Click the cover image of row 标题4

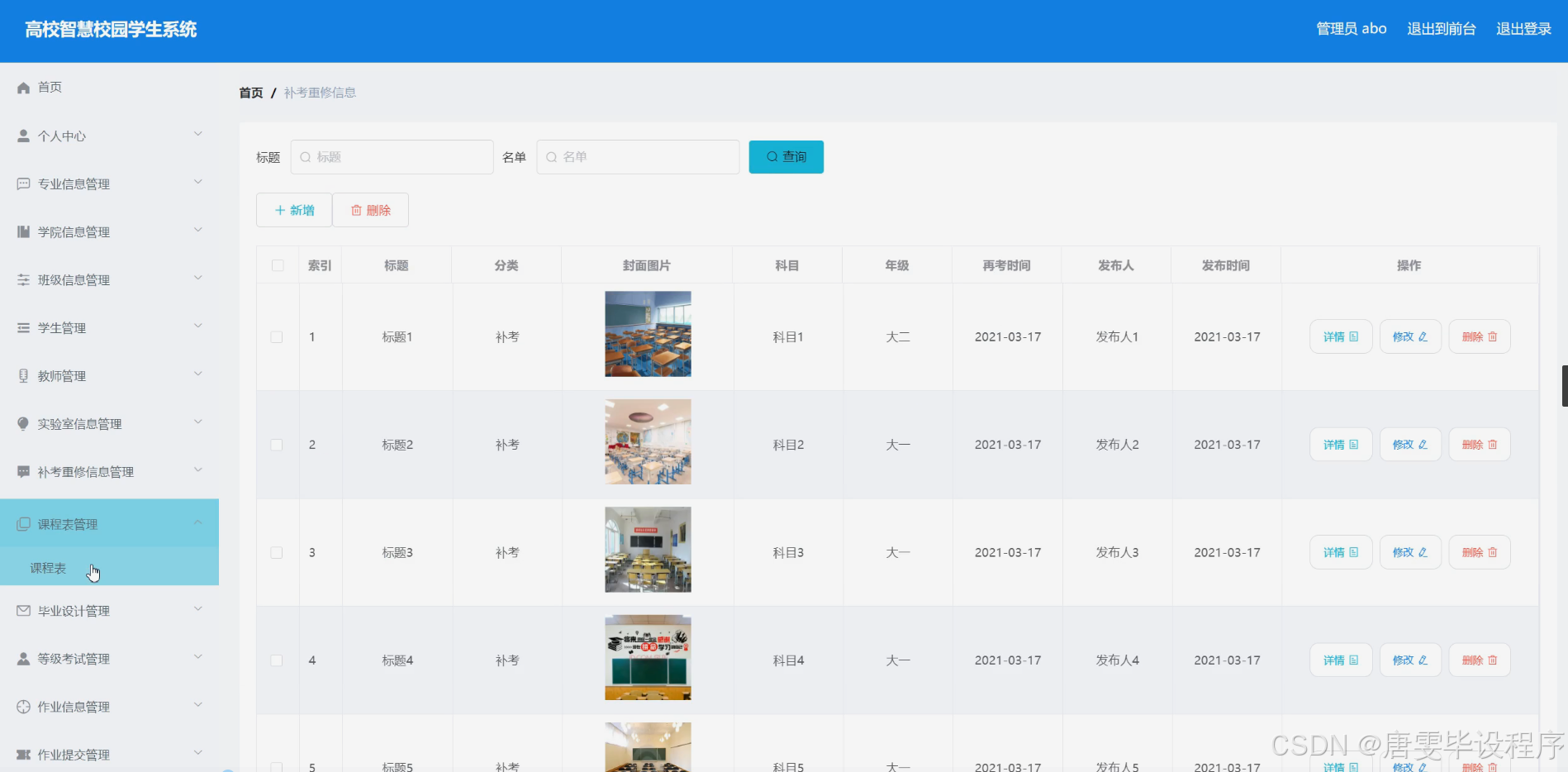[648, 657]
